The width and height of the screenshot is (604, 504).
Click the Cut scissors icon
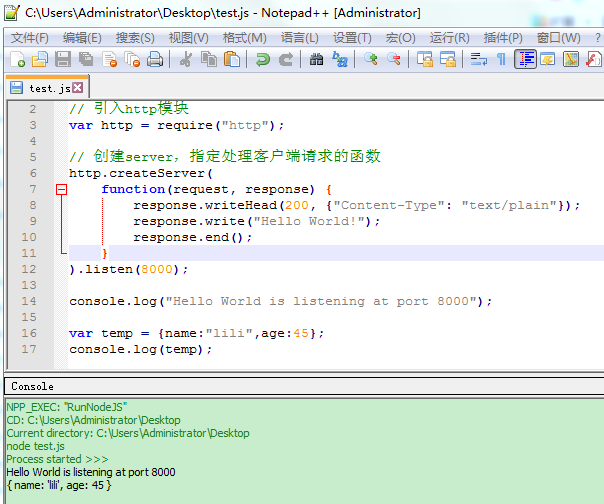(x=186, y=59)
